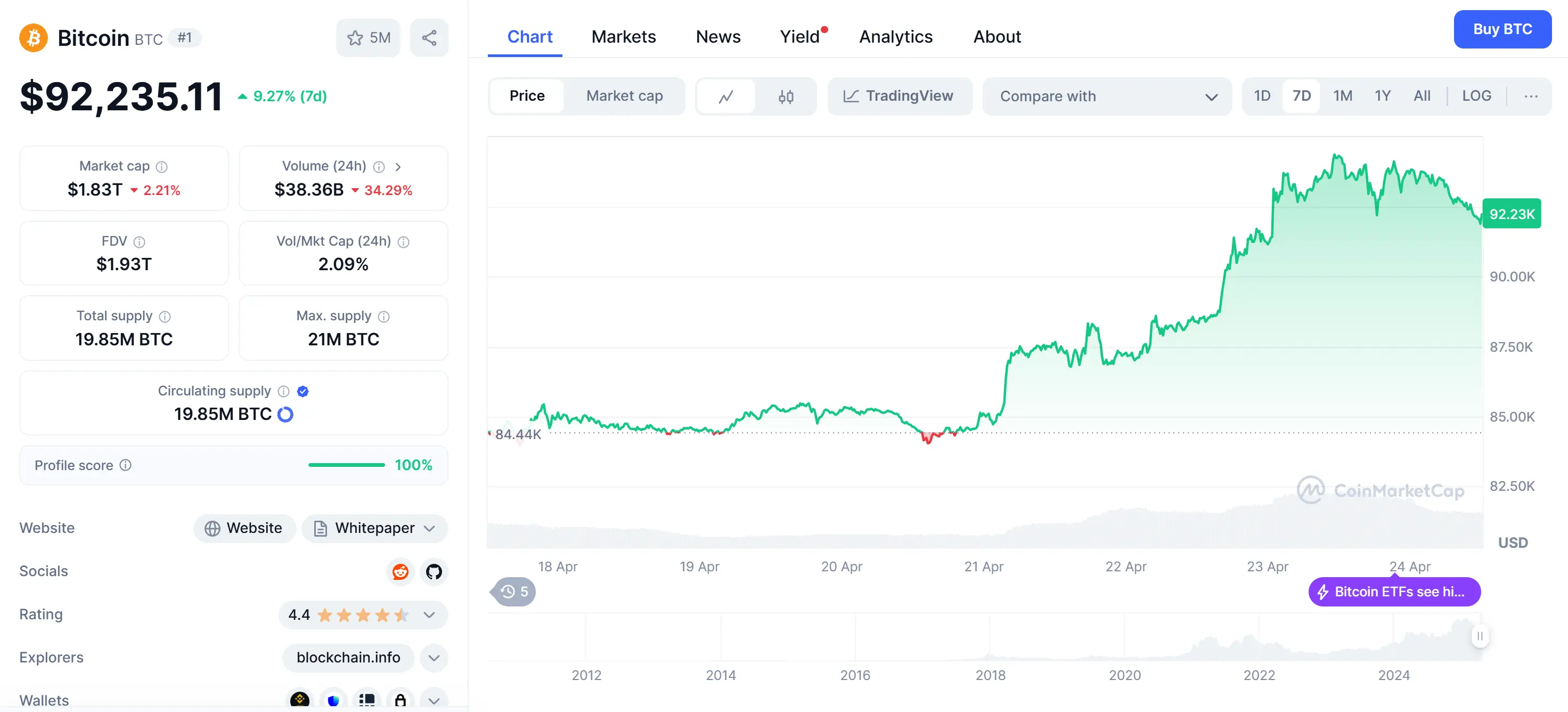Open chart more options ellipsis
This screenshot has height=712, width=1568.
[1530, 96]
